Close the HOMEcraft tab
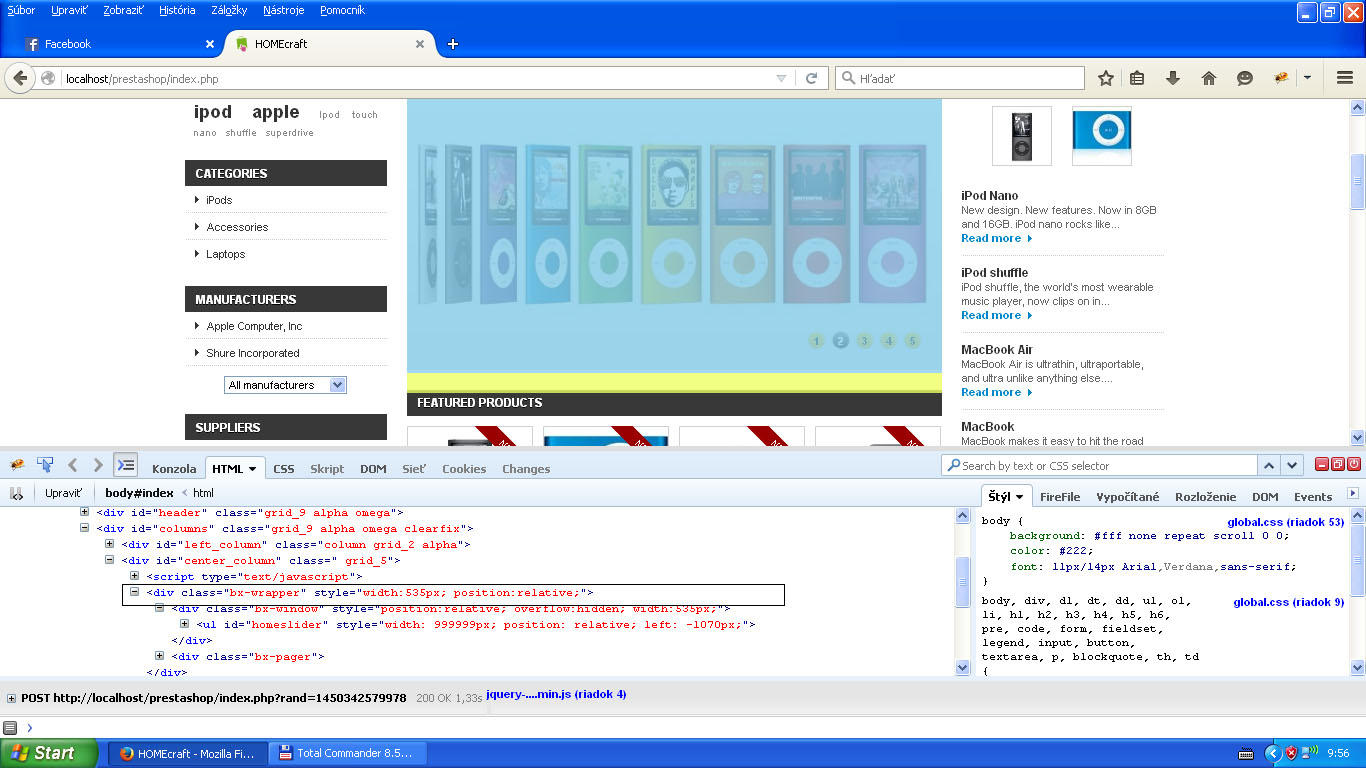 (420, 44)
